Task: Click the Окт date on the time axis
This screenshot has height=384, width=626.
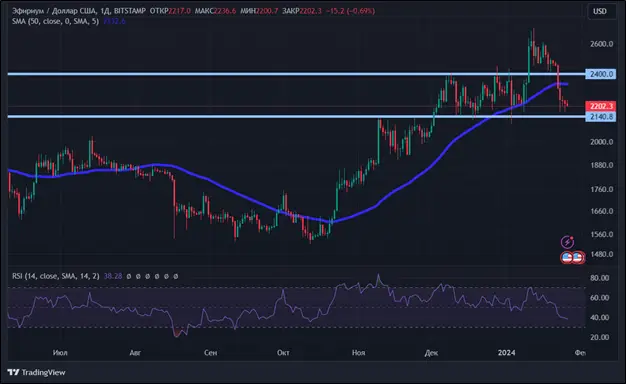Action: (283, 353)
